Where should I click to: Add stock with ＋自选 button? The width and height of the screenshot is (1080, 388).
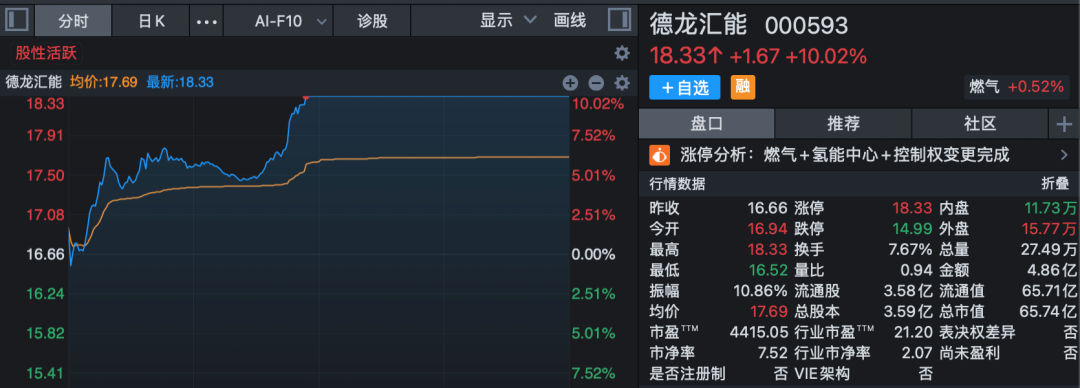click(685, 88)
